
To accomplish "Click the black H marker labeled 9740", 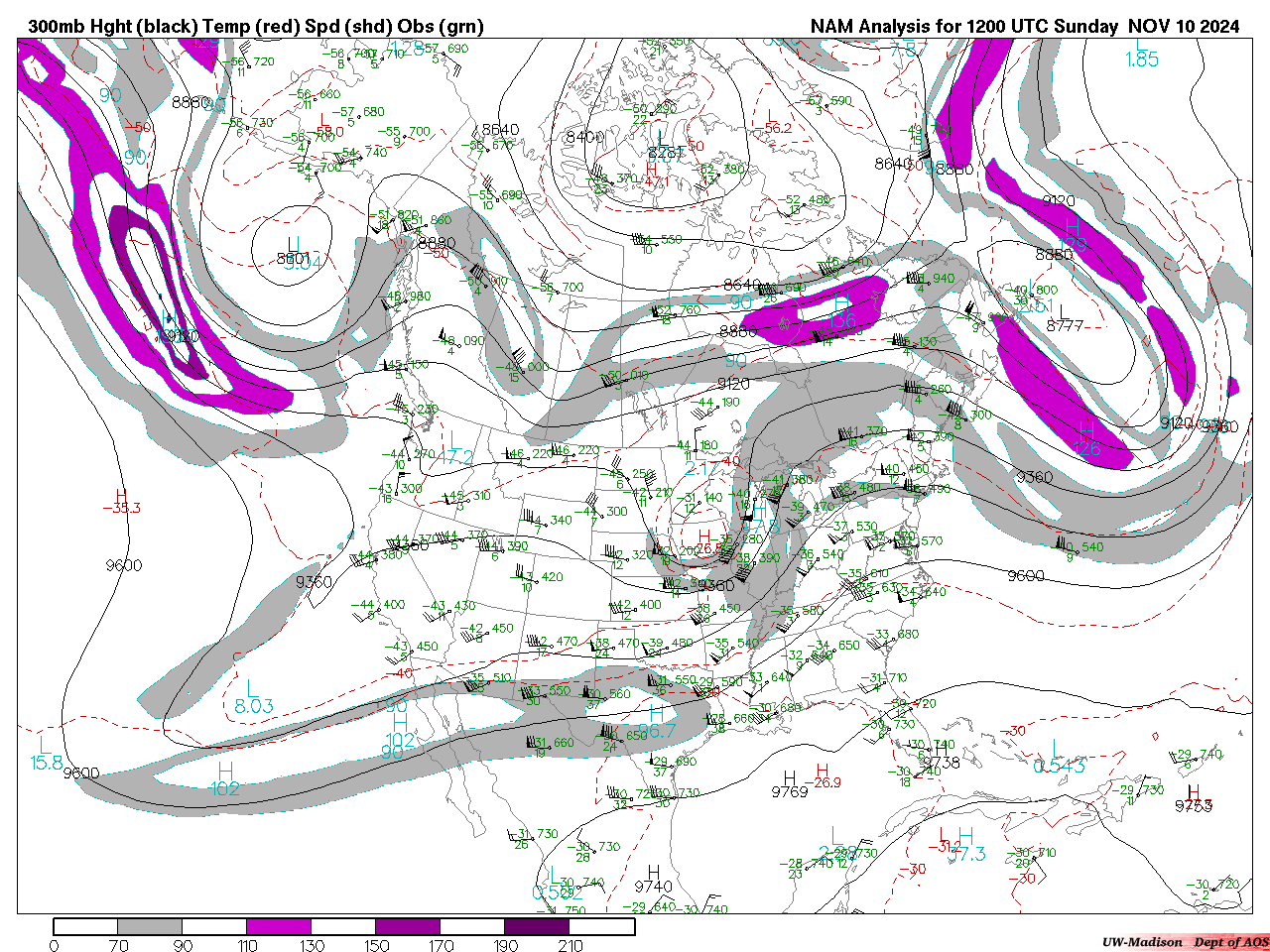I will tap(653, 873).
